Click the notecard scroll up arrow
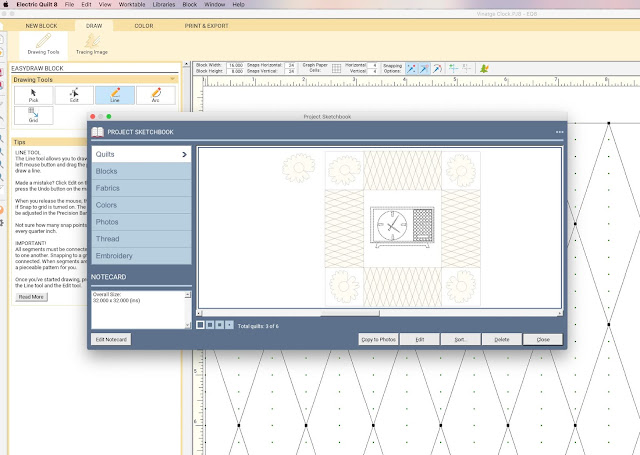The width and height of the screenshot is (640, 455). pyautogui.click(x=188, y=295)
